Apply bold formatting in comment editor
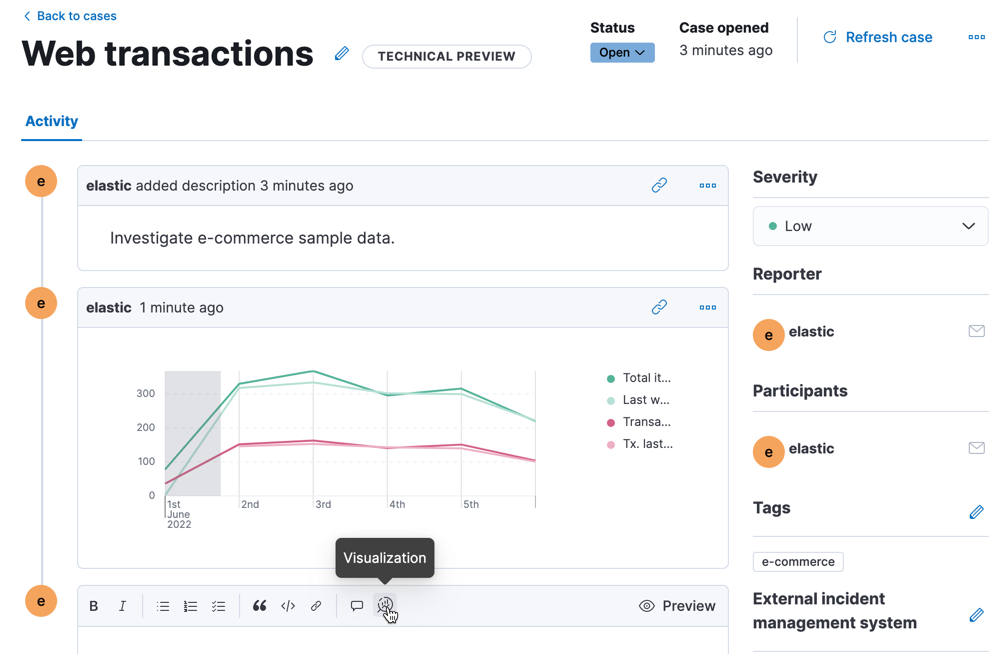 [94, 606]
